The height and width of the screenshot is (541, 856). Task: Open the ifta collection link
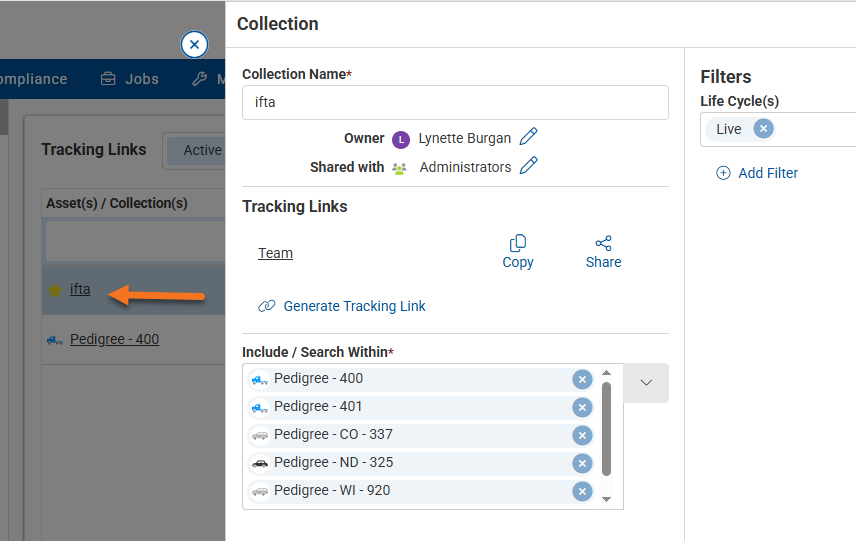point(80,289)
